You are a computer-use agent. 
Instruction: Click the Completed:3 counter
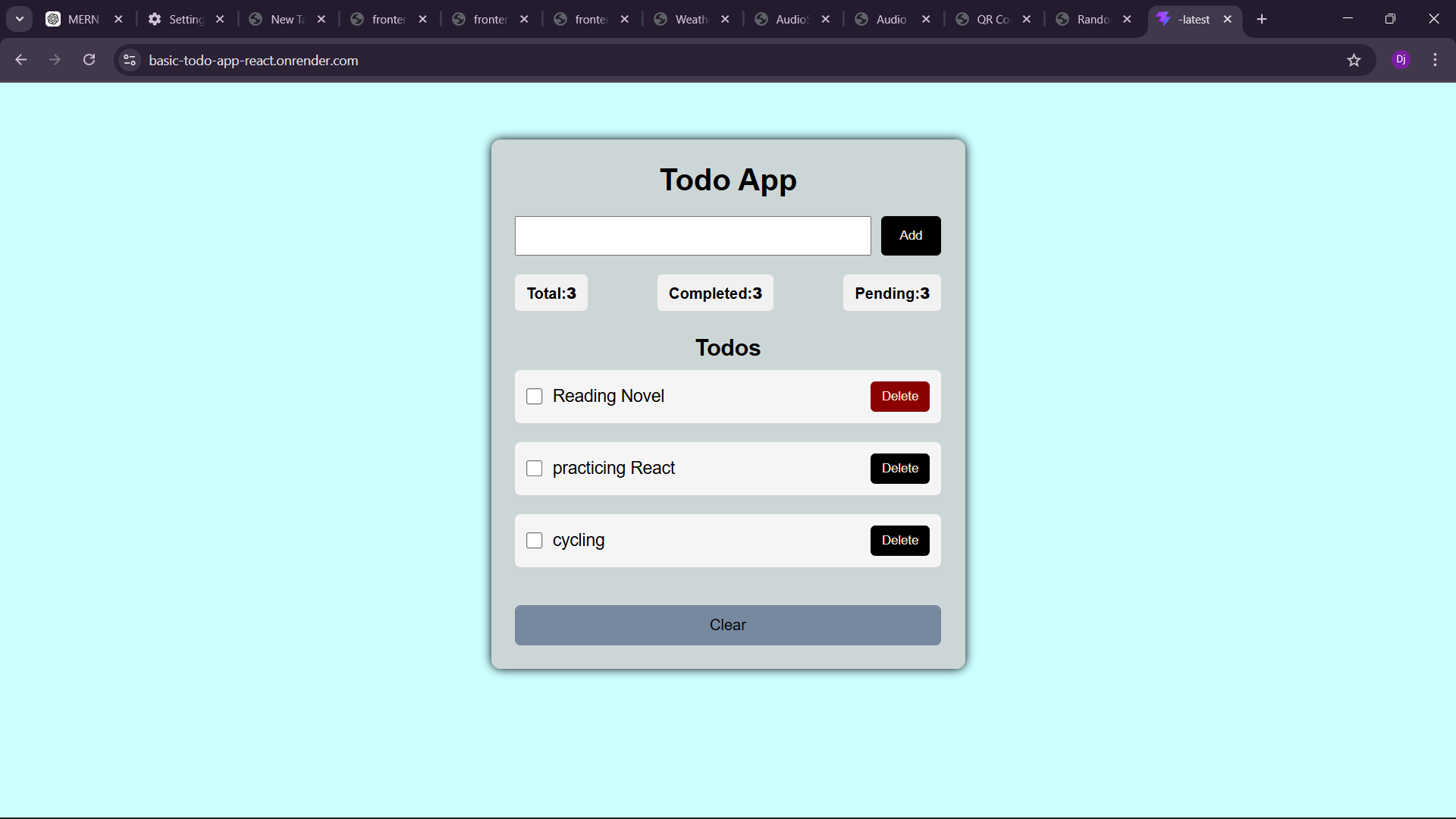(715, 293)
